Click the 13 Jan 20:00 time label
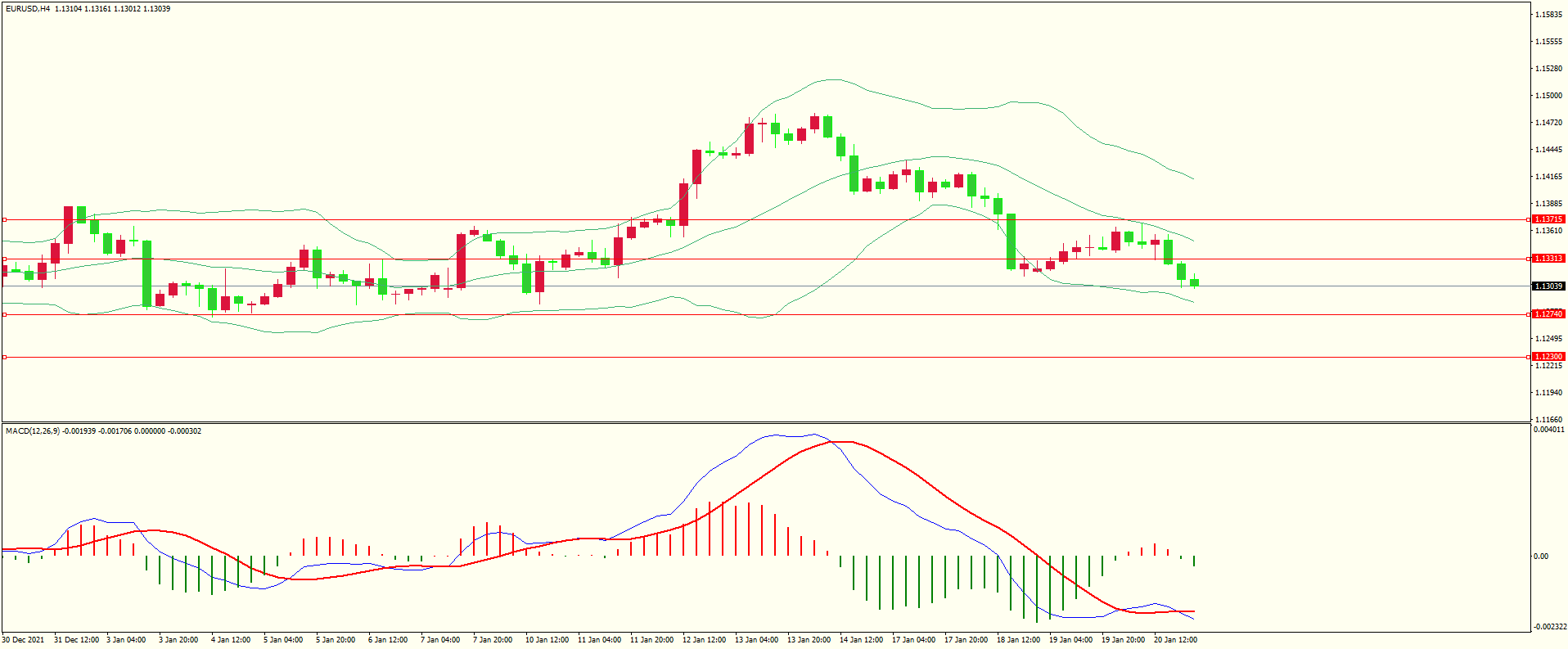 tap(809, 640)
